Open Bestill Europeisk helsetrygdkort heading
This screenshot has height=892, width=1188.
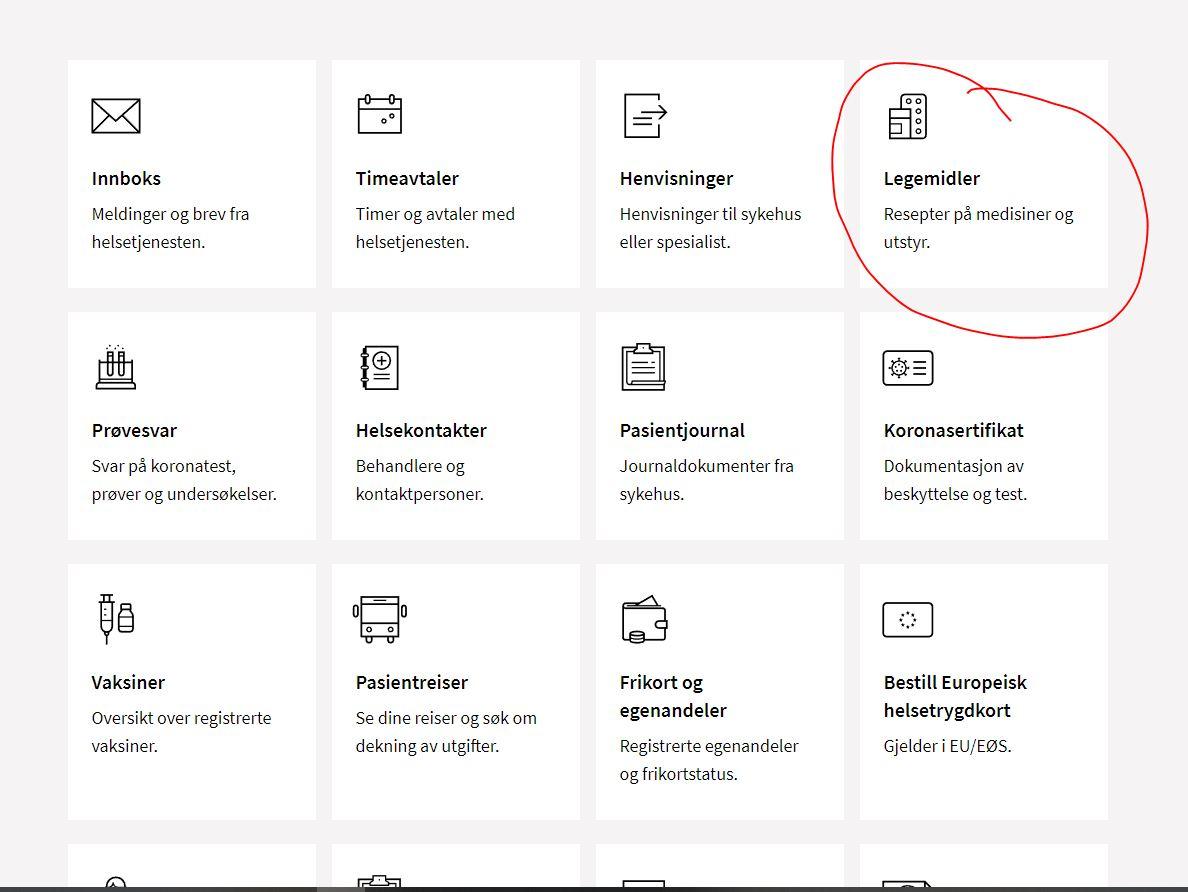click(x=955, y=696)
